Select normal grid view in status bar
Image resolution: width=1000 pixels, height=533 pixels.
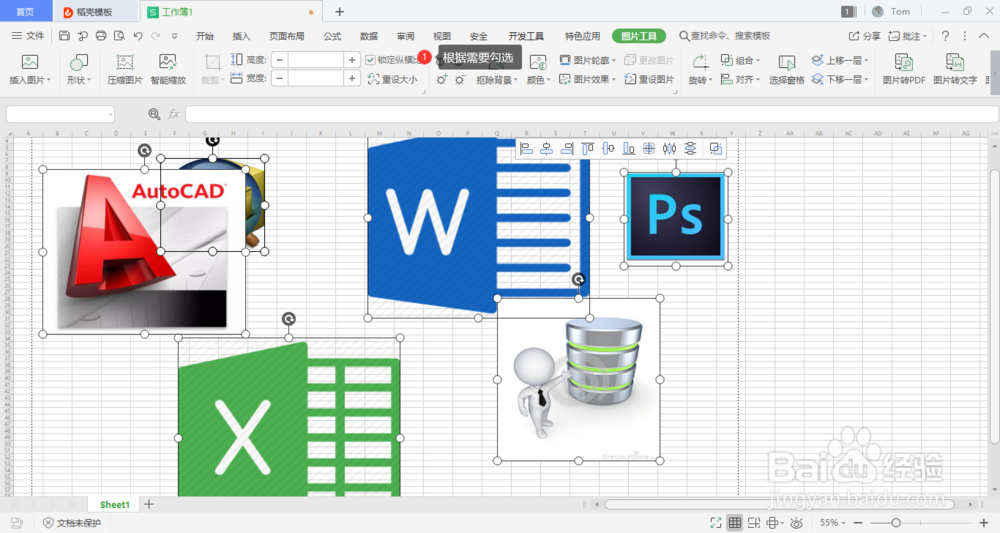click(735, 523)
